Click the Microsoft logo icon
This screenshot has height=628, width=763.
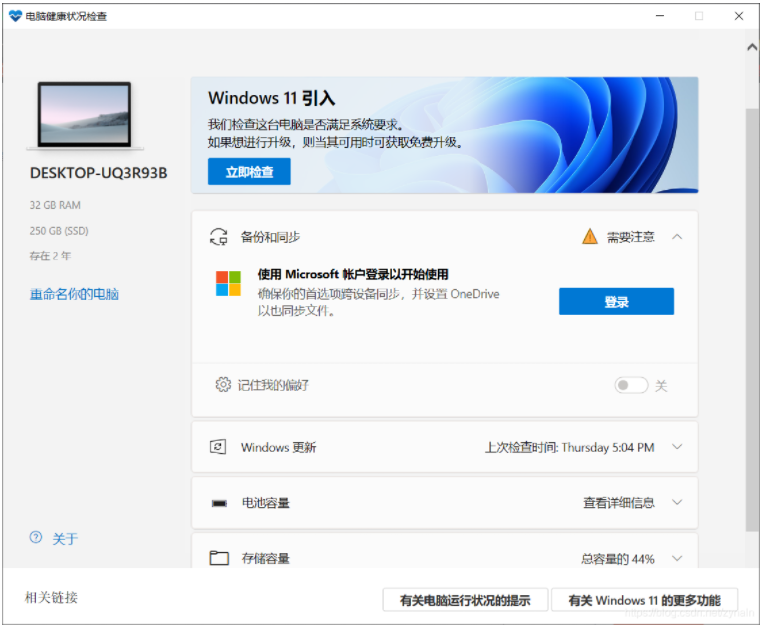(228, 283)
